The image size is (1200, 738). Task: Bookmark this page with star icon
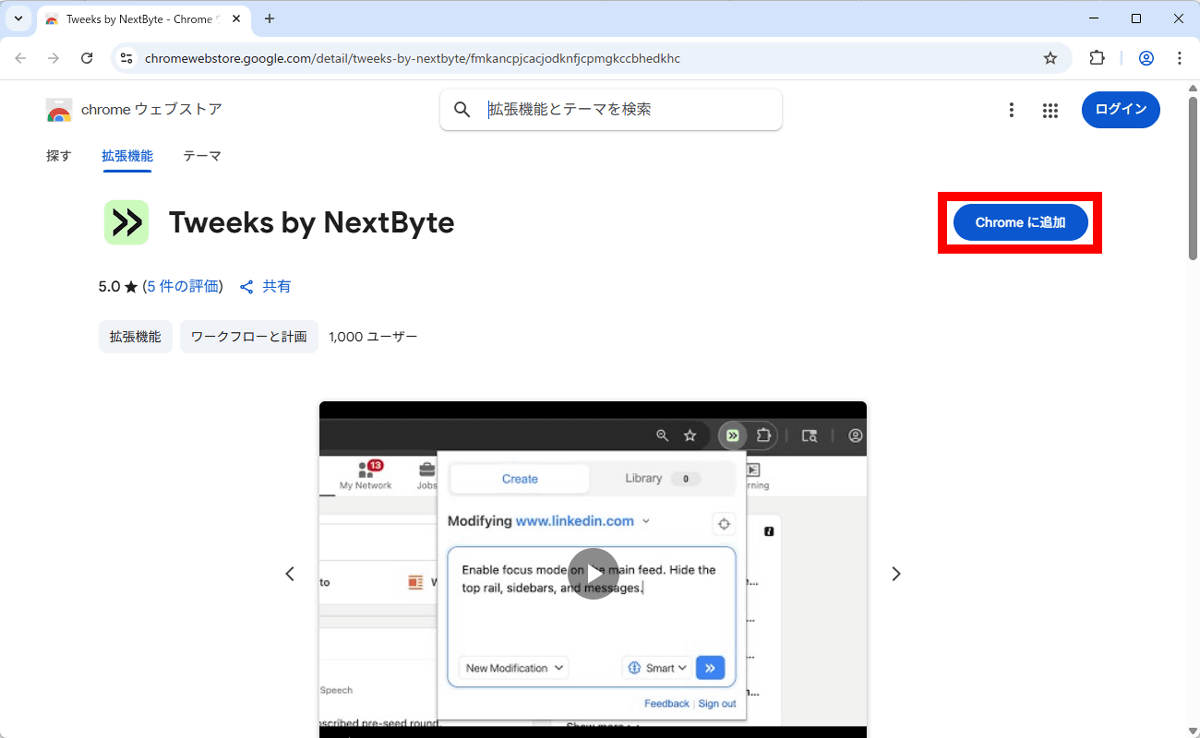tap(1050, 59)
